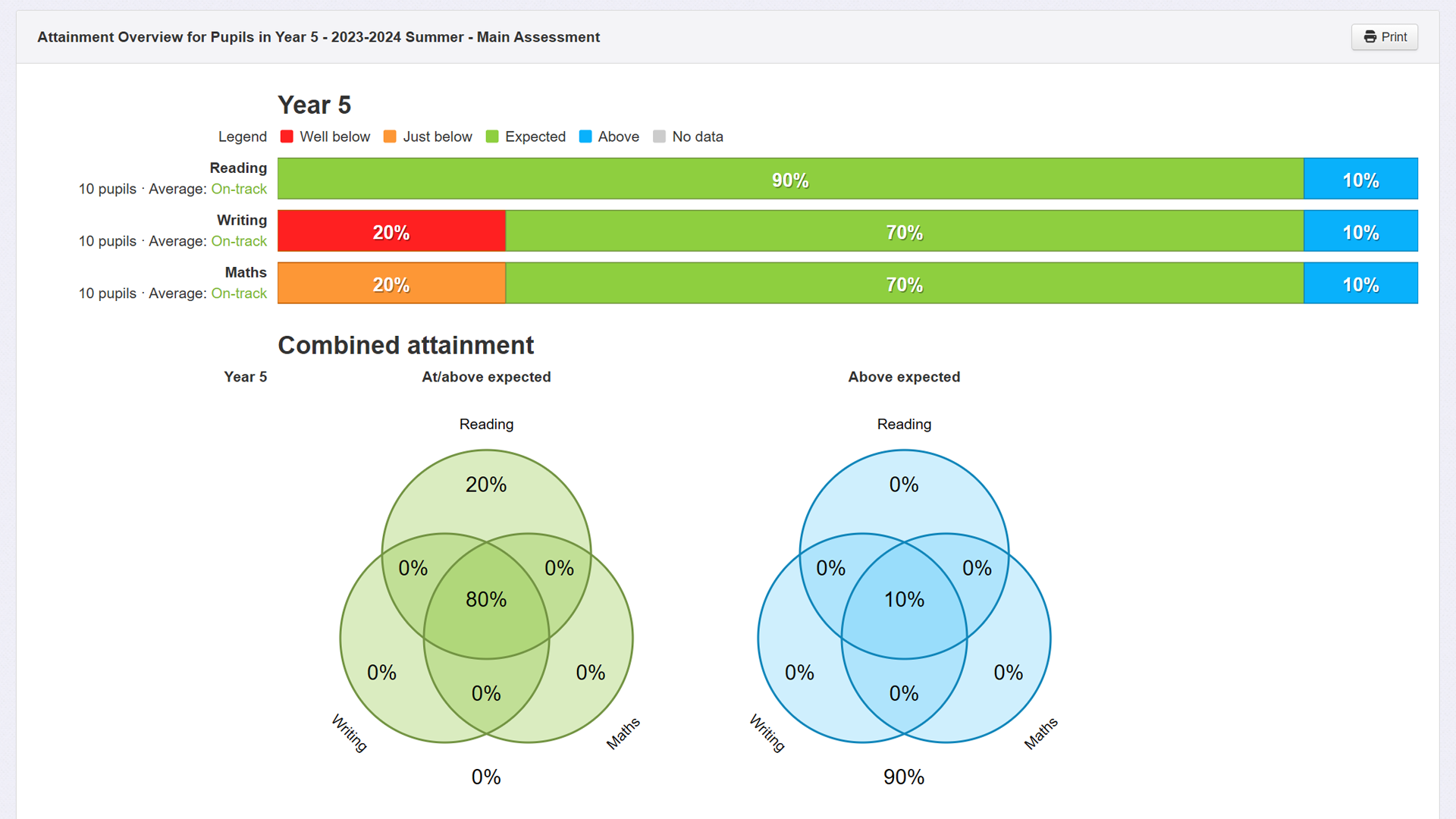This screenshot has width=1456, height=819.
Task: Select Maths 70% expected bar segment
Action: [905, 284]
